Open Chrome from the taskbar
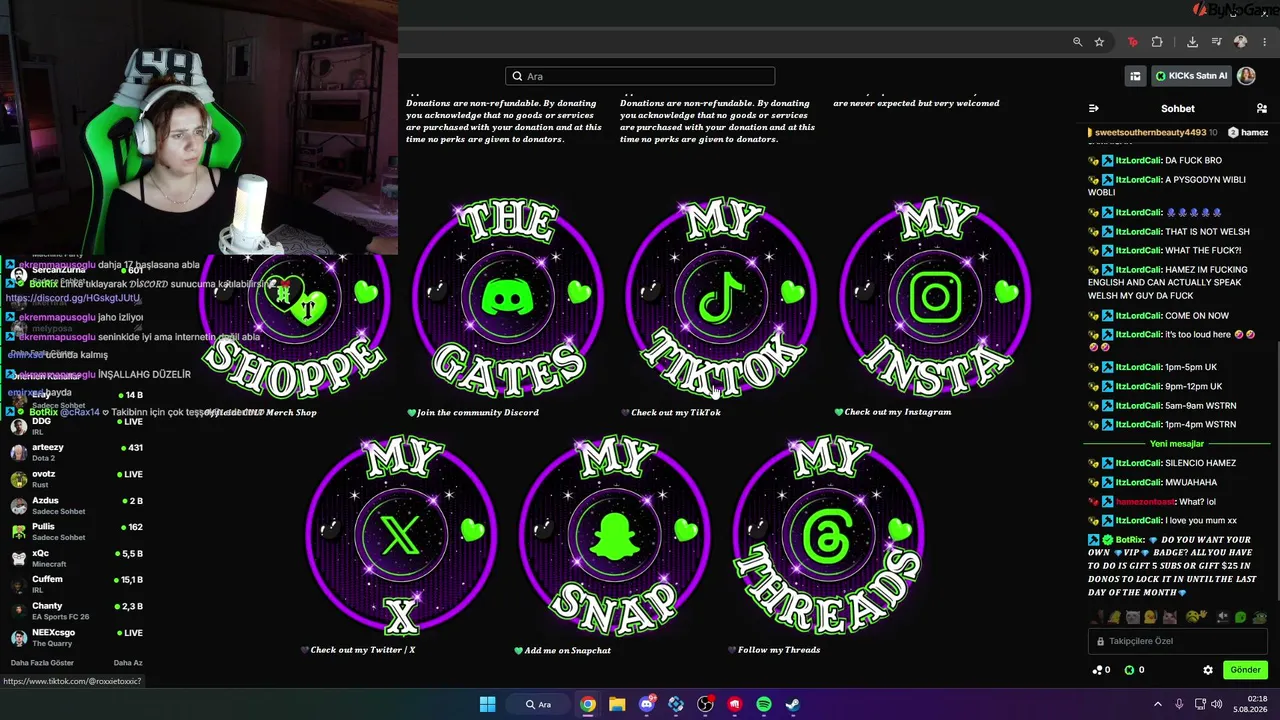This screenshot has width=1280, height=720. click(x=588, y=704)
